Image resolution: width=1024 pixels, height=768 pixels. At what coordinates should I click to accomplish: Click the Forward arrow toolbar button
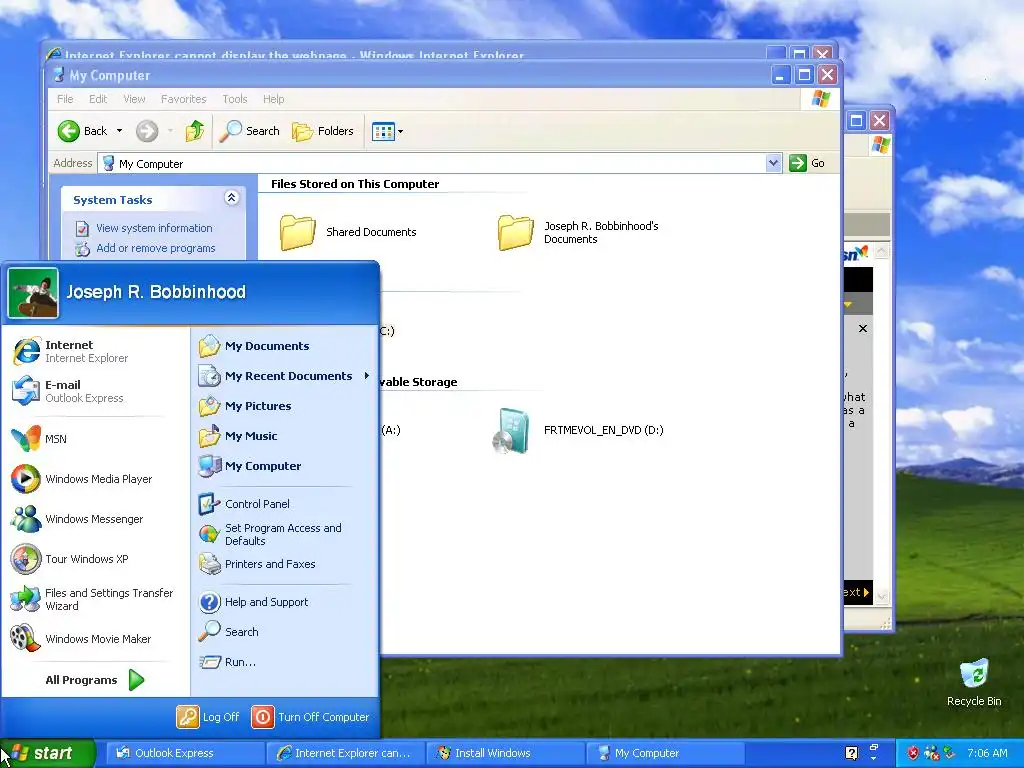pyautogui.click(x=147, y=131)
